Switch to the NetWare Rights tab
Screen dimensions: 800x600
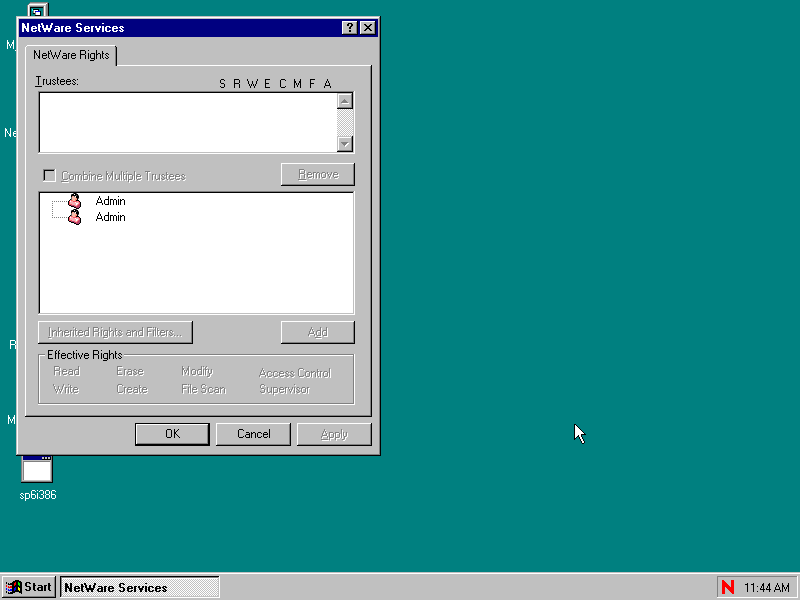tap(71, 55)
